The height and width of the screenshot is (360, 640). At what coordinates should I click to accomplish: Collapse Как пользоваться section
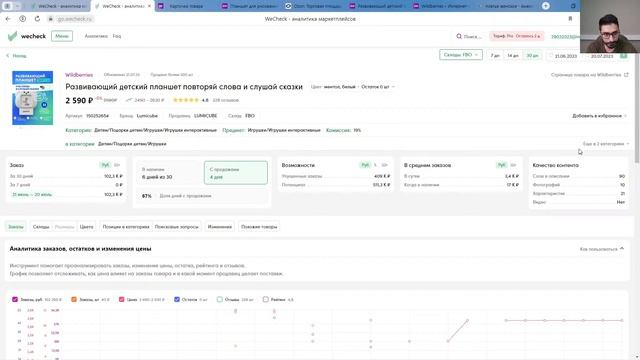click(x=602, y=249)
